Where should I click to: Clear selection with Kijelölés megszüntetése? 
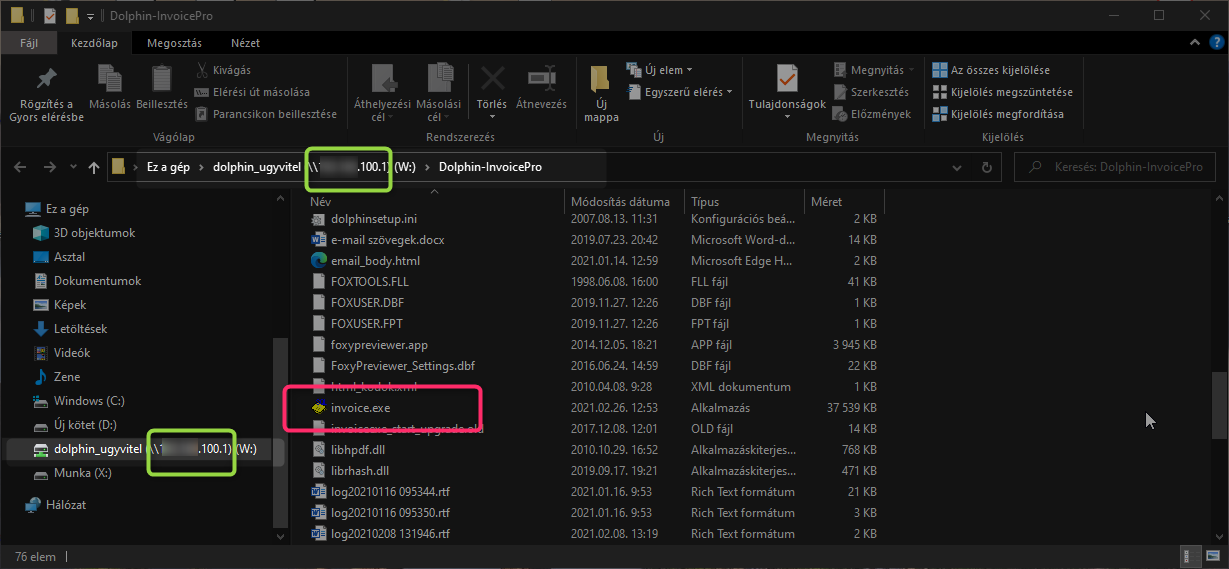click(x=1002, y=92)
